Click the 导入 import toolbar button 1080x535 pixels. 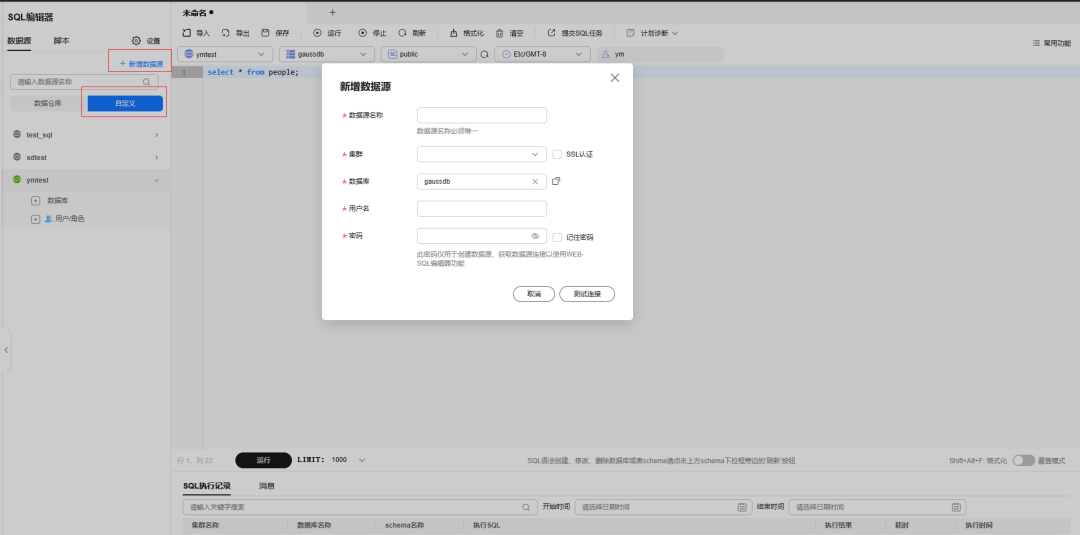point(196,33)
